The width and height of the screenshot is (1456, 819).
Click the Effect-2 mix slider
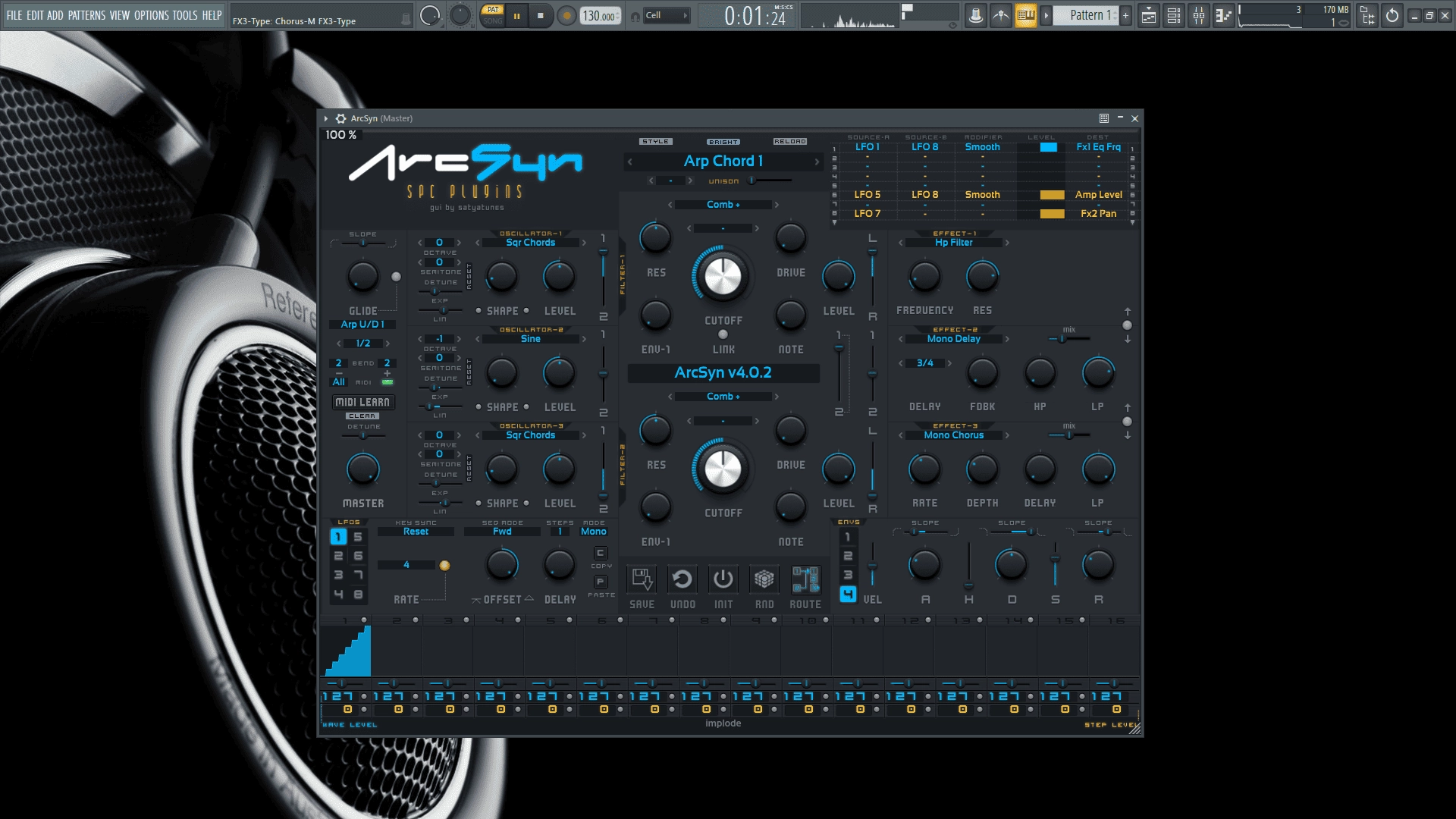click(1069, 339)
